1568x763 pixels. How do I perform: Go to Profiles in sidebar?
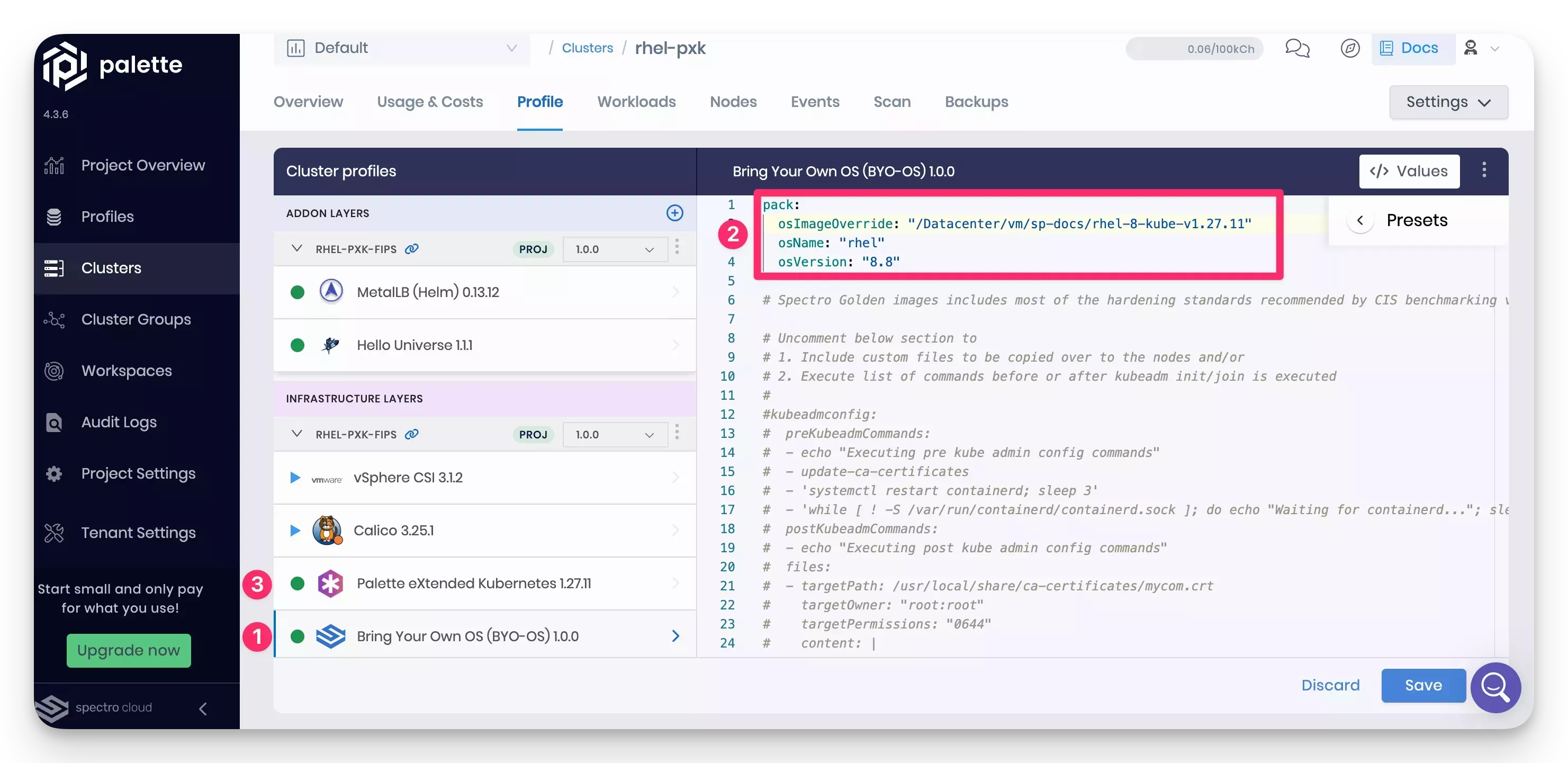[x=137, y=216]
